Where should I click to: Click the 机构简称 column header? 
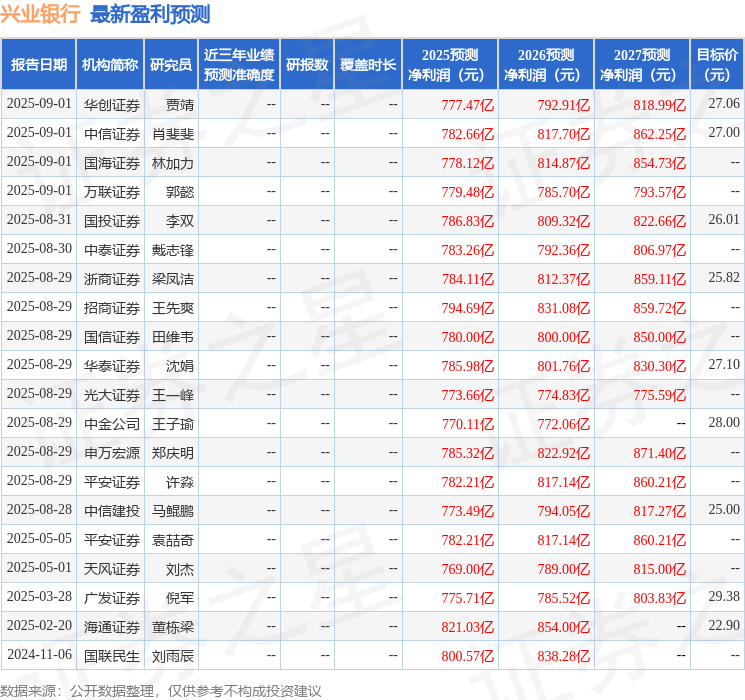tap(110, 65)
